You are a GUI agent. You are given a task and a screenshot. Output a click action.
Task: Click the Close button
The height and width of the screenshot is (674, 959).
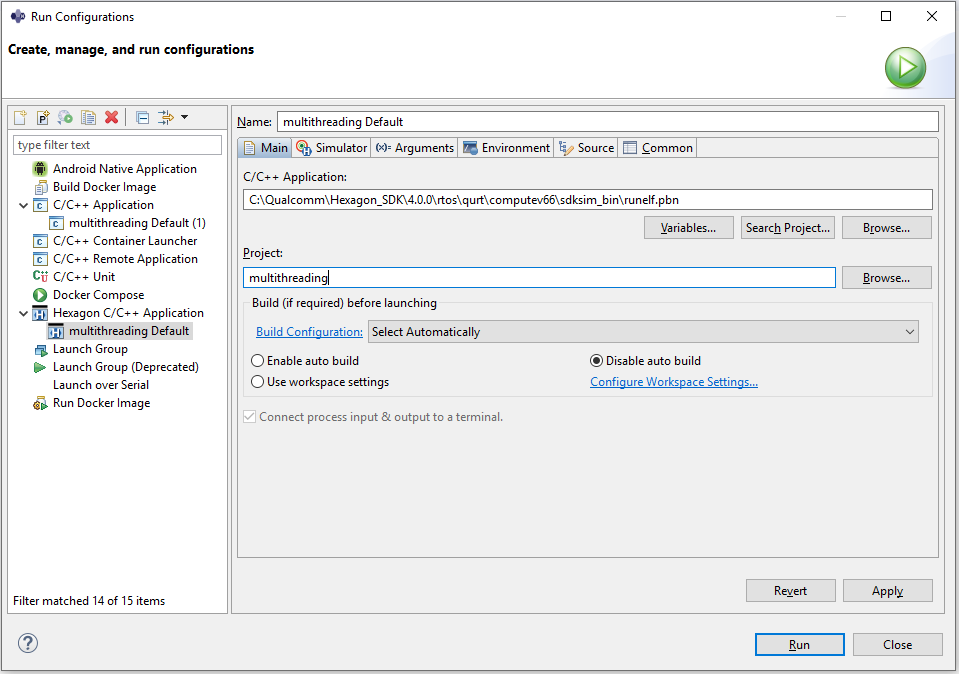click(898, 645)
